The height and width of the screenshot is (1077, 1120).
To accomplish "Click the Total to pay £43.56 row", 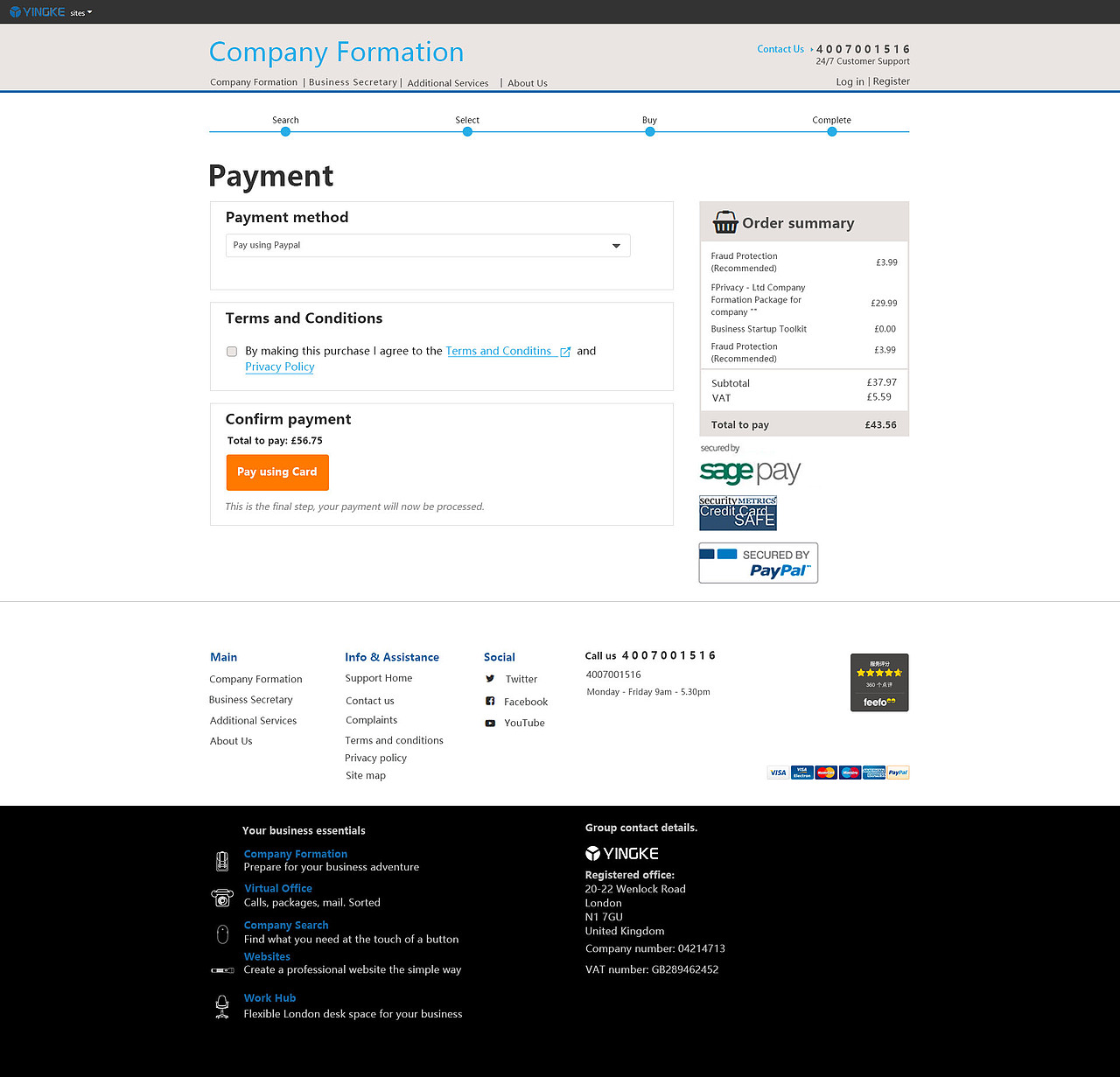I will 804,424.
